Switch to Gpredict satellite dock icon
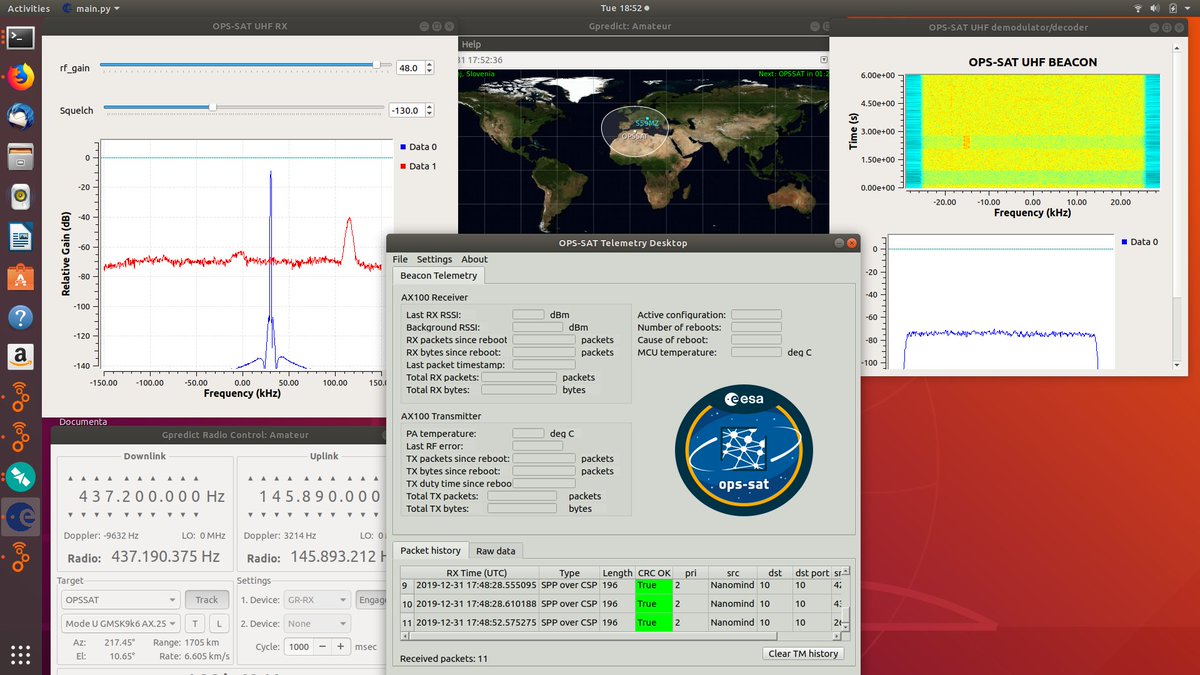Viewport: 1200px width, 675px height. tap(20, 477)
